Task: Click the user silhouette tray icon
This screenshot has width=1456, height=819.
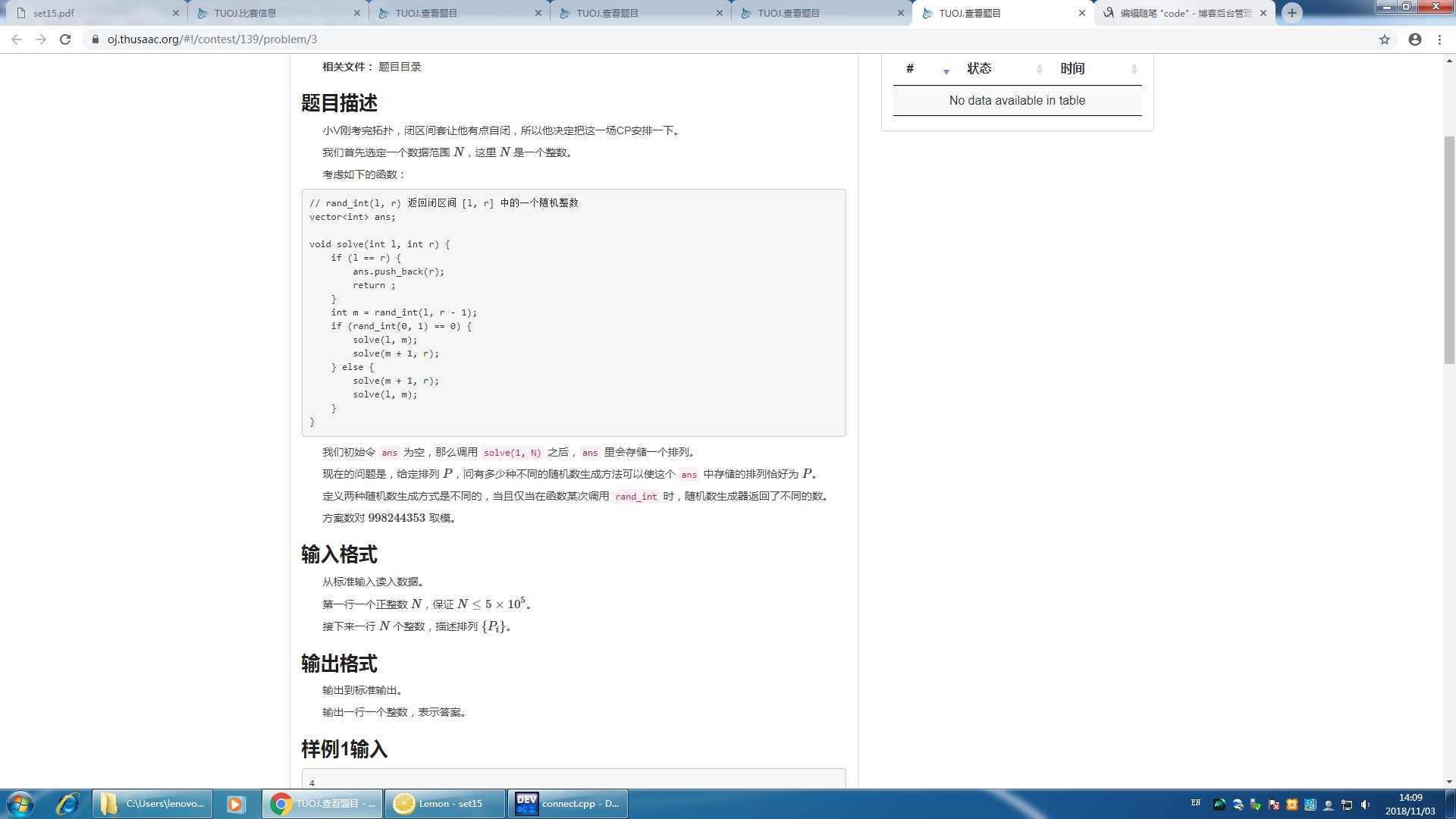Action: (1329, 805)
